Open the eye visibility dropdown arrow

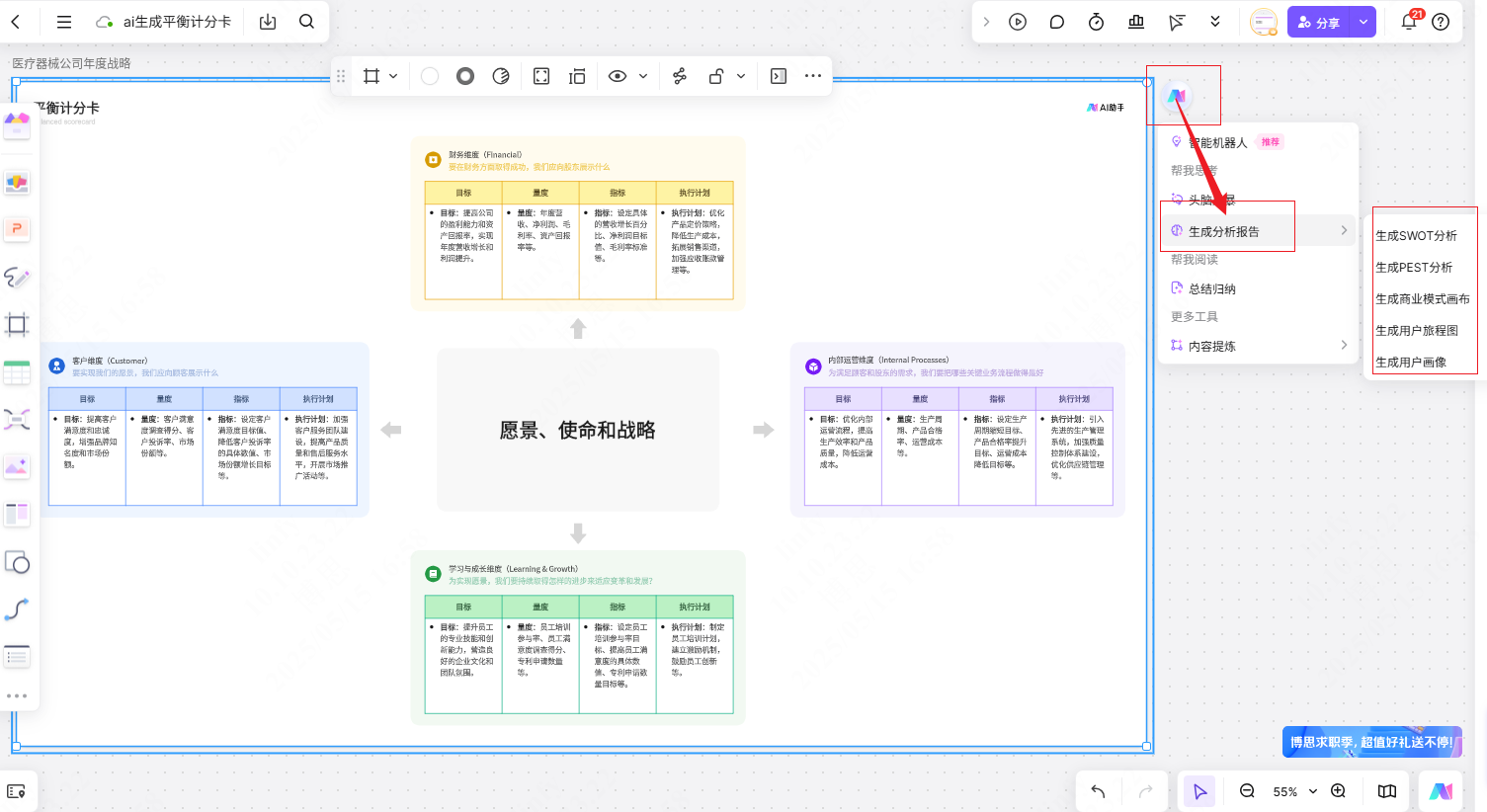point(643,76)
